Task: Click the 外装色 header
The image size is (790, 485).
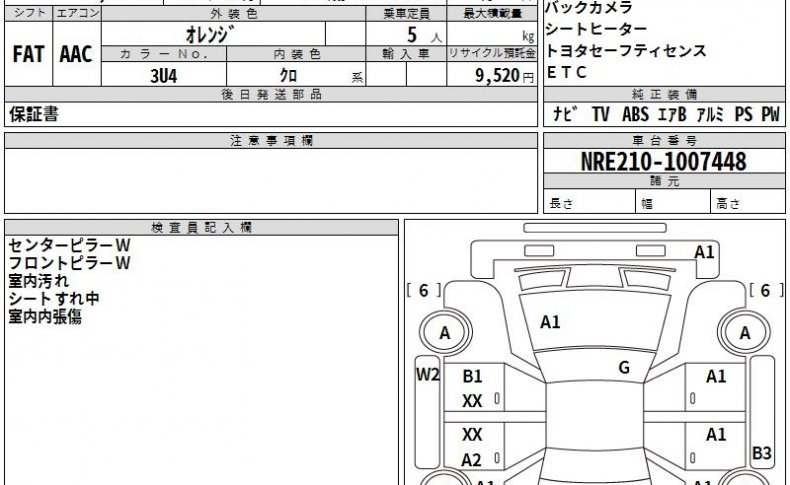Action: click(234, 14)
